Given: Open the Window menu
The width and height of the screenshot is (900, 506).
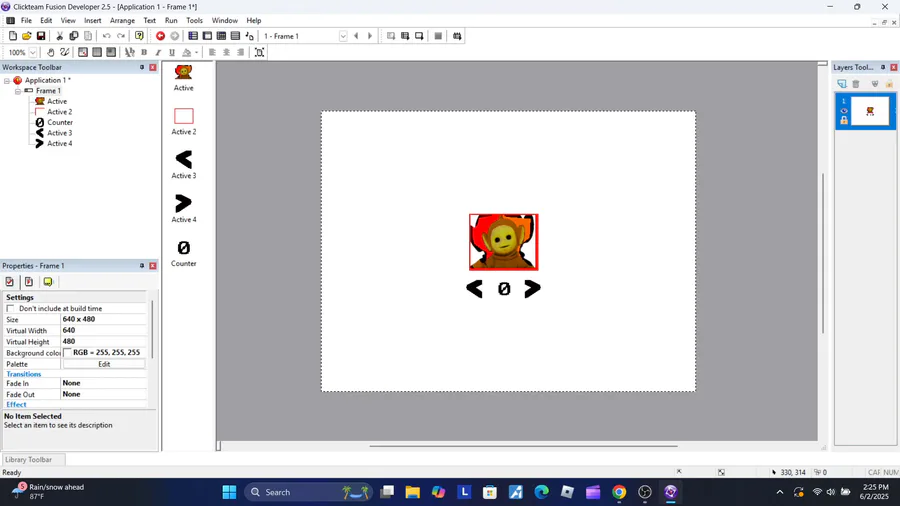Looking at the screenshot, I should click(x=224, y=20).
